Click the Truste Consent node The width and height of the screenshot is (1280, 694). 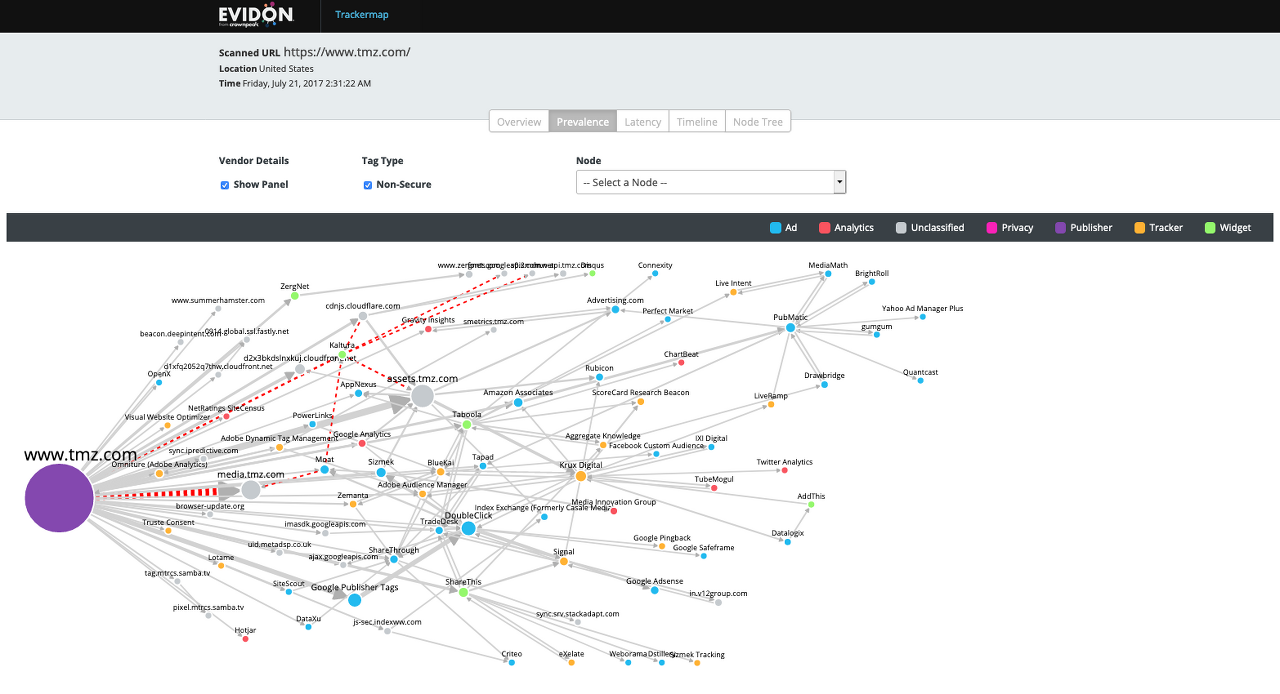(168, 531)
